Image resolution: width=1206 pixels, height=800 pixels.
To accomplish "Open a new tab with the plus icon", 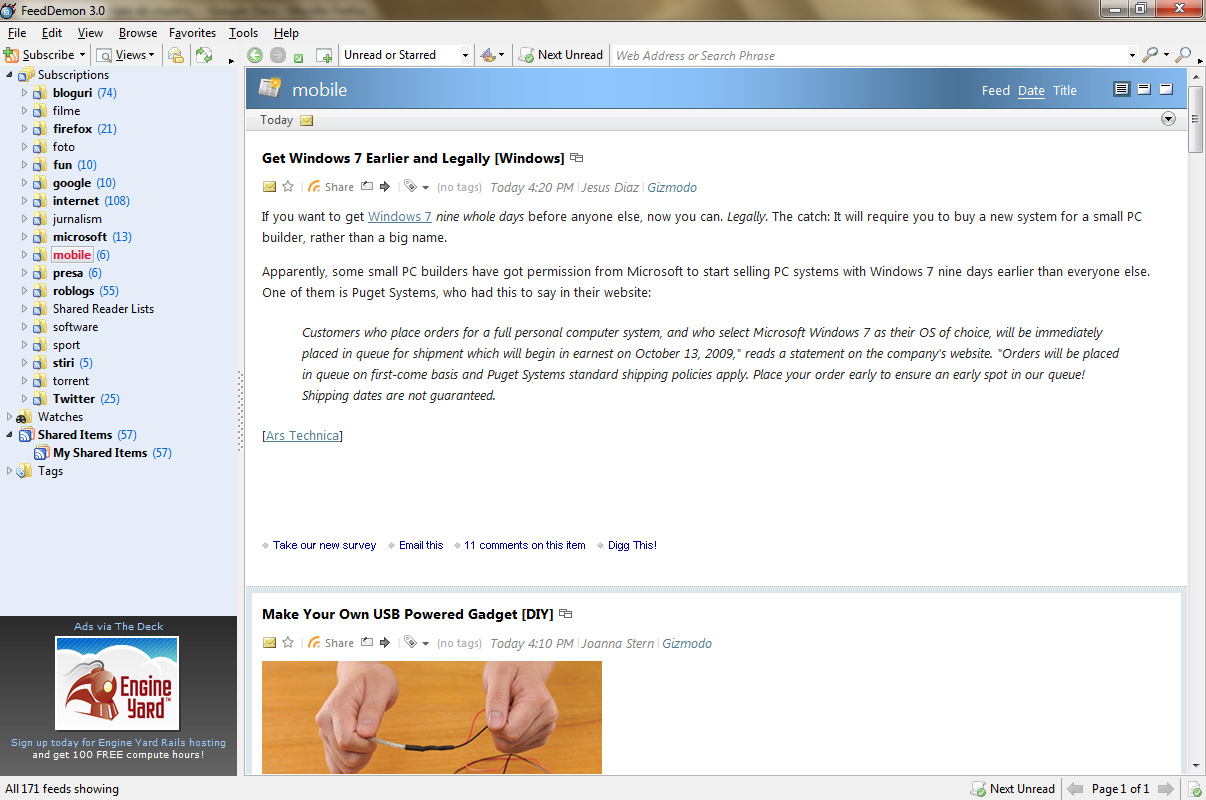I will coord(324,56).
